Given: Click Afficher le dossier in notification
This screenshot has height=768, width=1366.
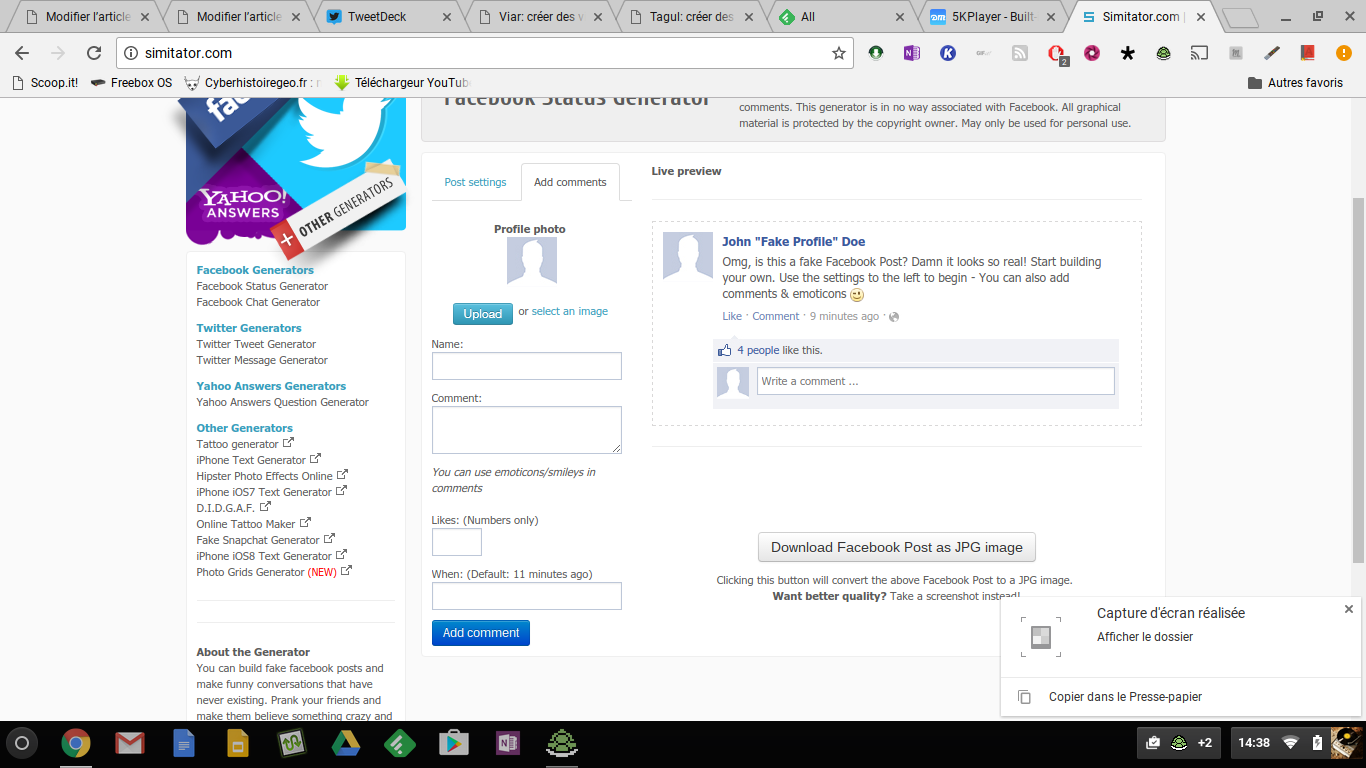Looking at the screenshot, I should (1145, 637).
